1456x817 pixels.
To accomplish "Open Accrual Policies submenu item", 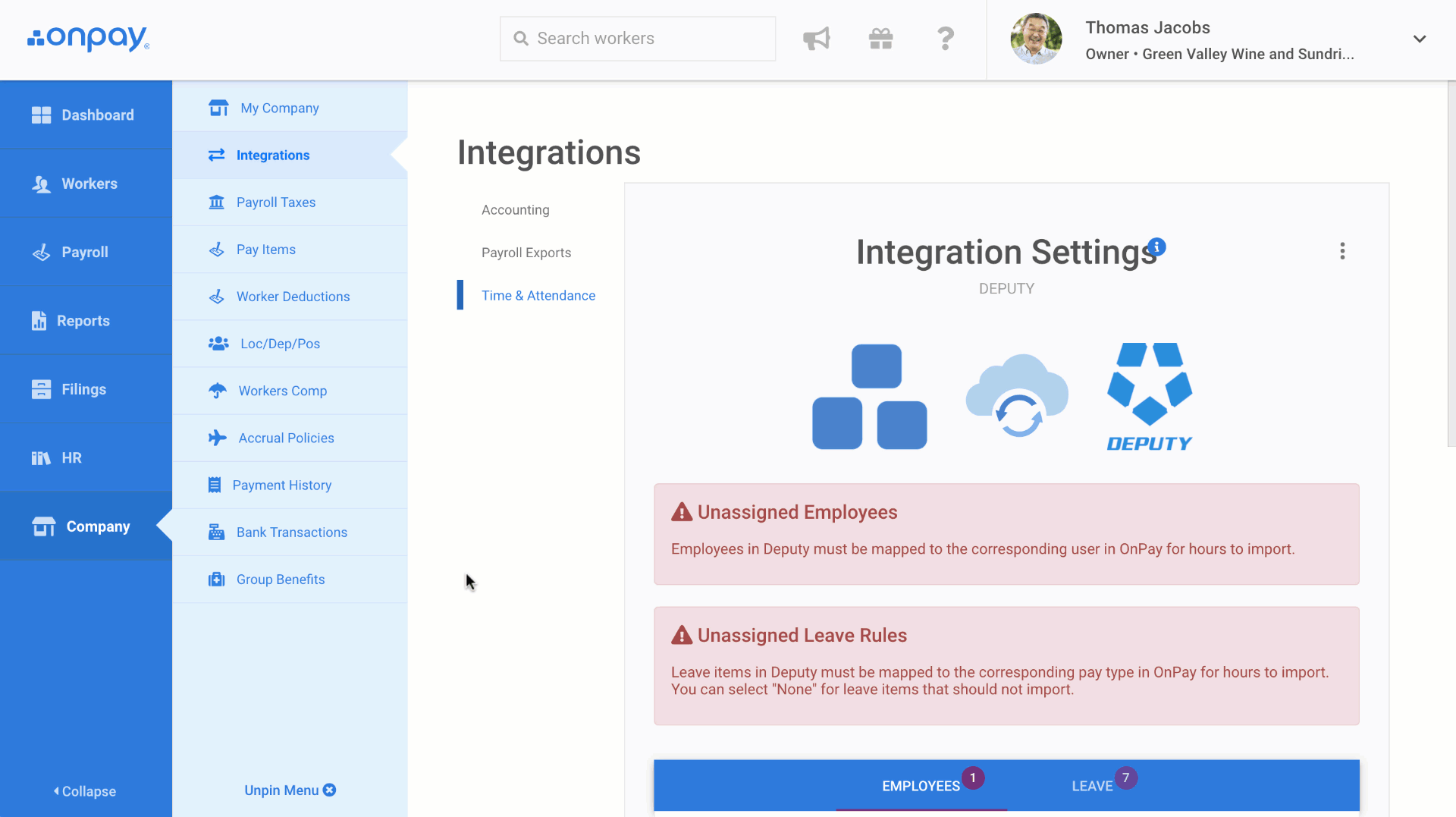I will (x=290, y=438).
